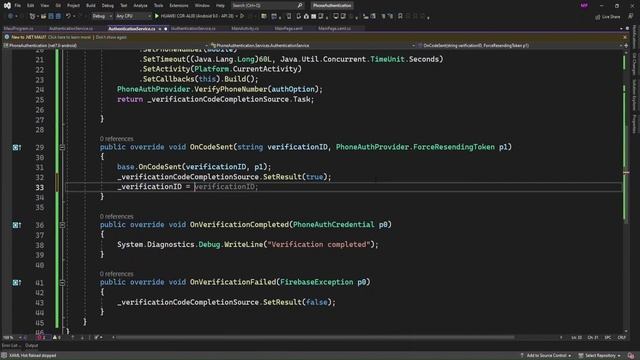Viewport: 640px width, 360px height.
Task: Click '0 references' above OnCodeSent
Action: point(116,139)
